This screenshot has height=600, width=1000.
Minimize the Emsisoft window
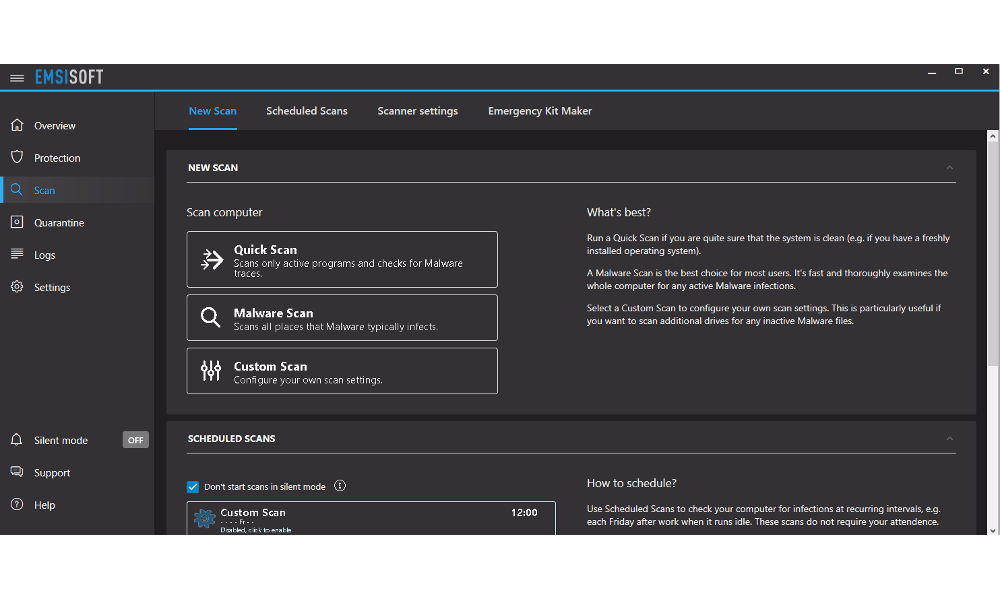(932, 72)
